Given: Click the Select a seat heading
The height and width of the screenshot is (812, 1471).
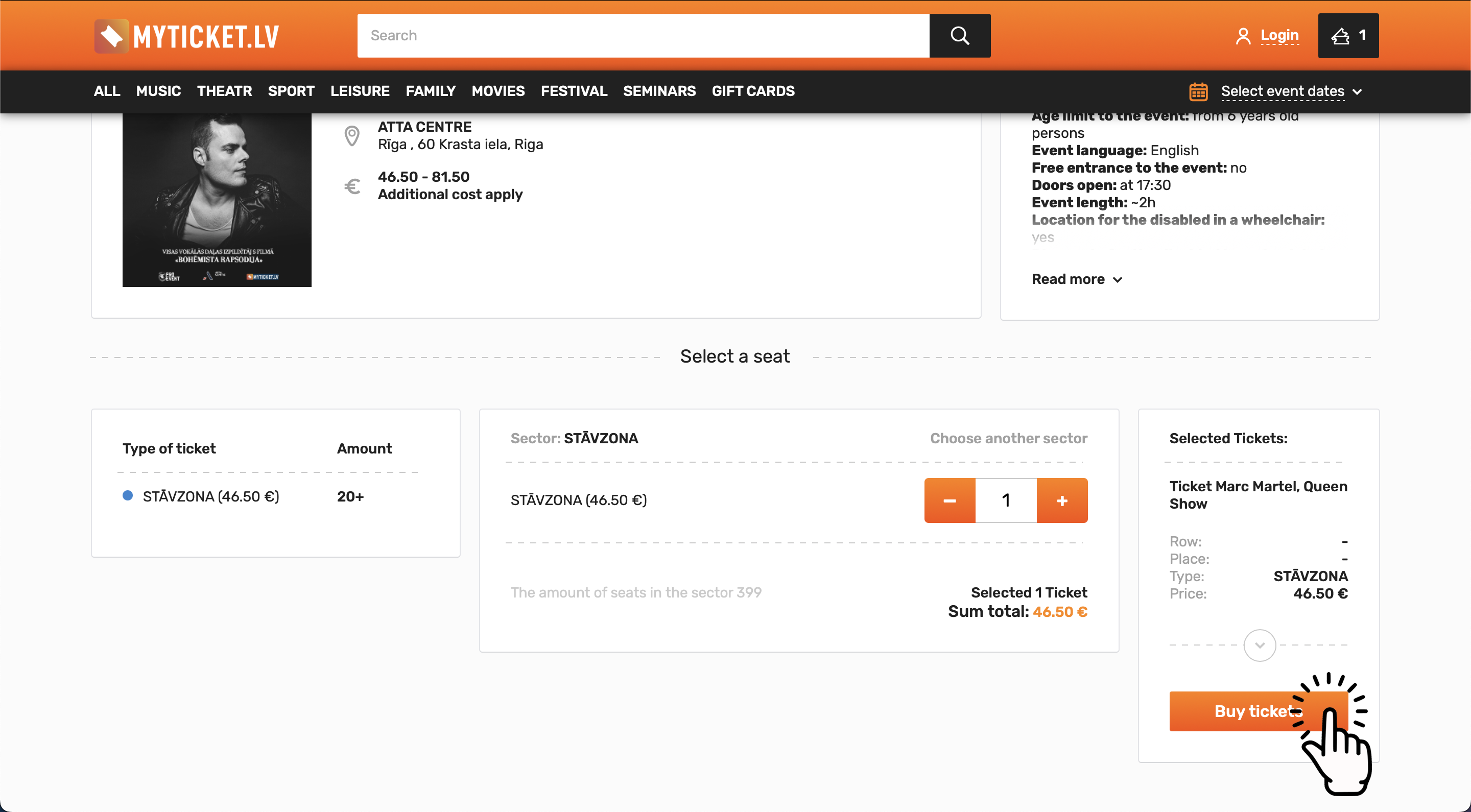Looking at the screenshot, I should (735, 356).
